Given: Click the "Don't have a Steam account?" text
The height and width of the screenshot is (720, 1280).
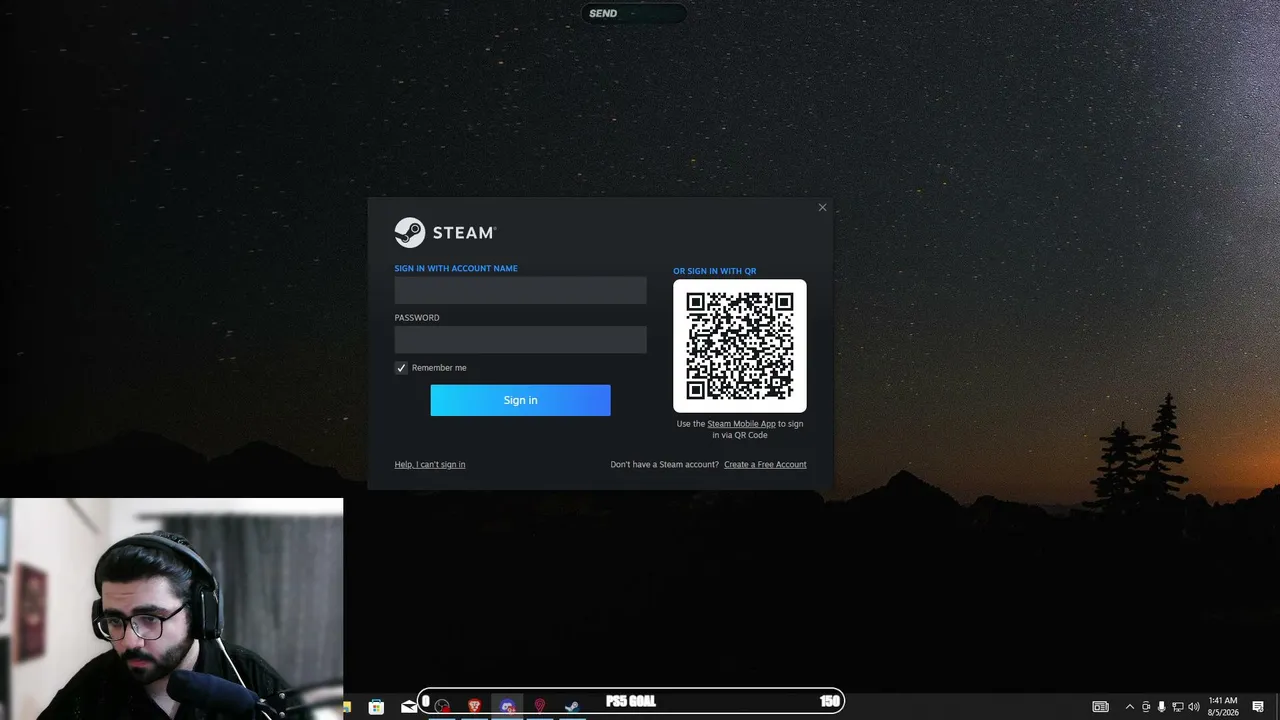Looking at the screenshot, I should pos(665,464).
